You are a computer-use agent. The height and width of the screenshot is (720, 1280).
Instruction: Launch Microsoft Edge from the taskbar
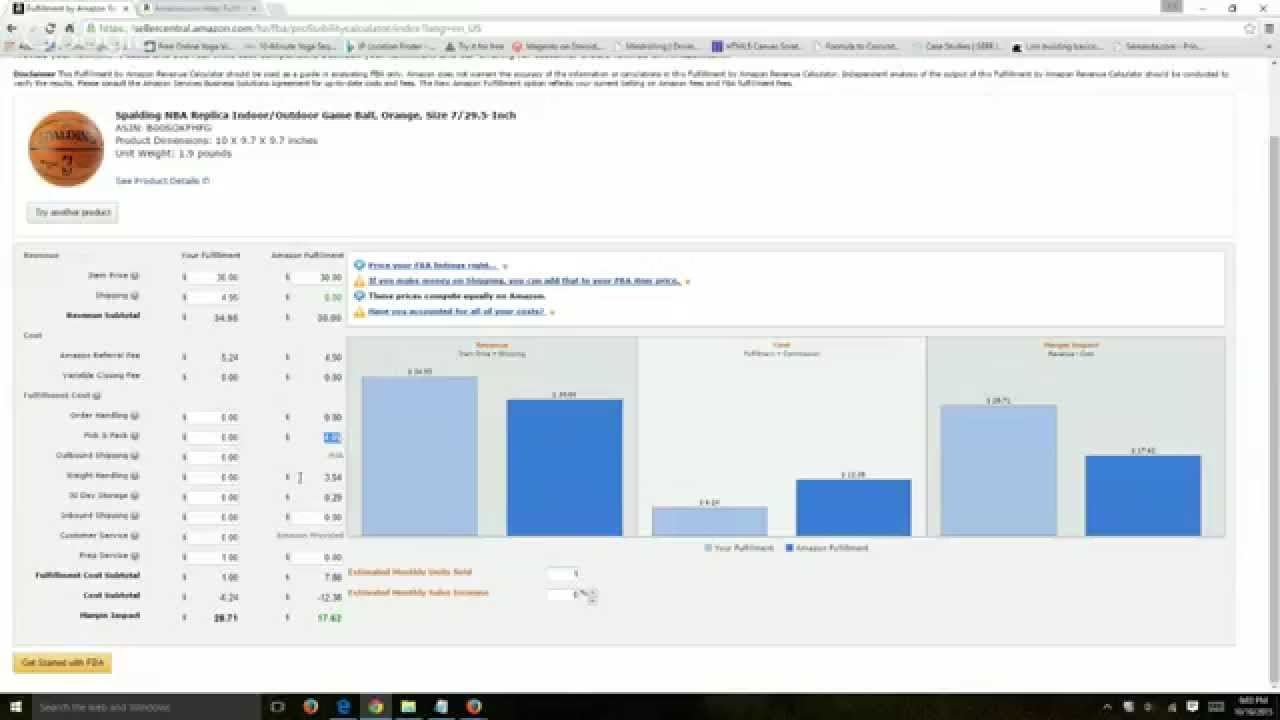343,706
